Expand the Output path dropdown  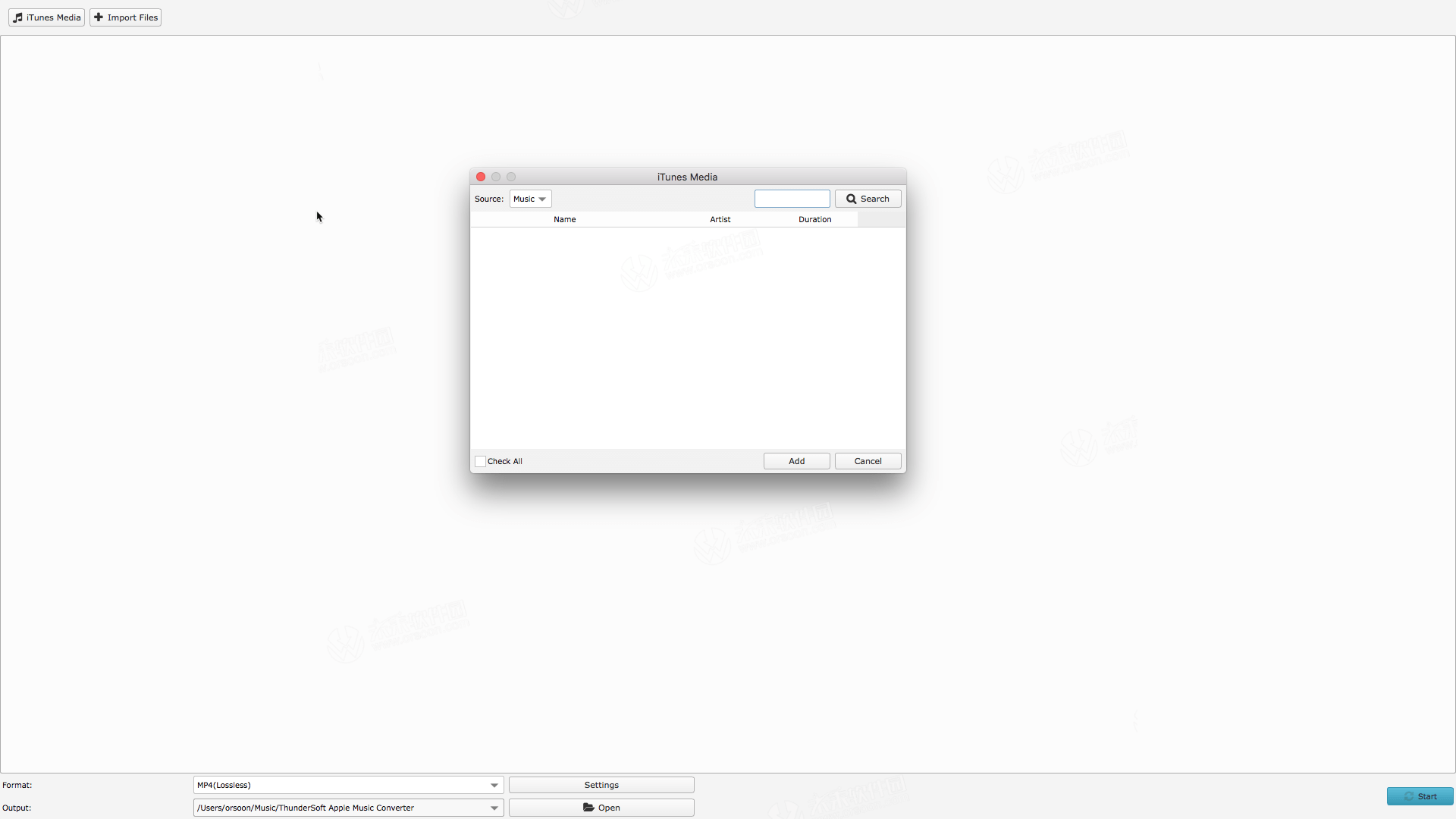point(348,808)
